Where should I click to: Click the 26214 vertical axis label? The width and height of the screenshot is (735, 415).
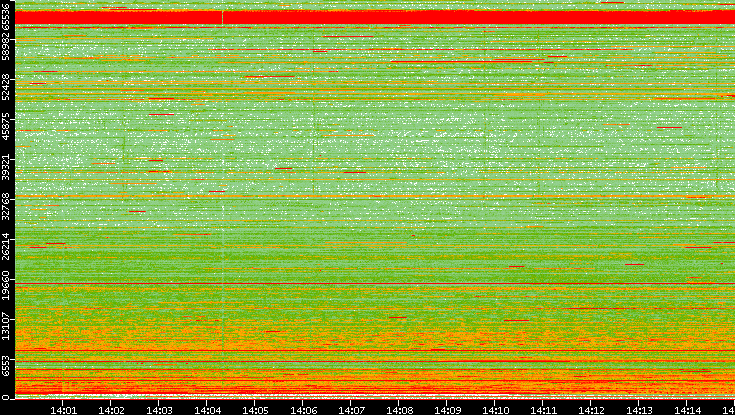pyautogui.click(x=5, y=246)
